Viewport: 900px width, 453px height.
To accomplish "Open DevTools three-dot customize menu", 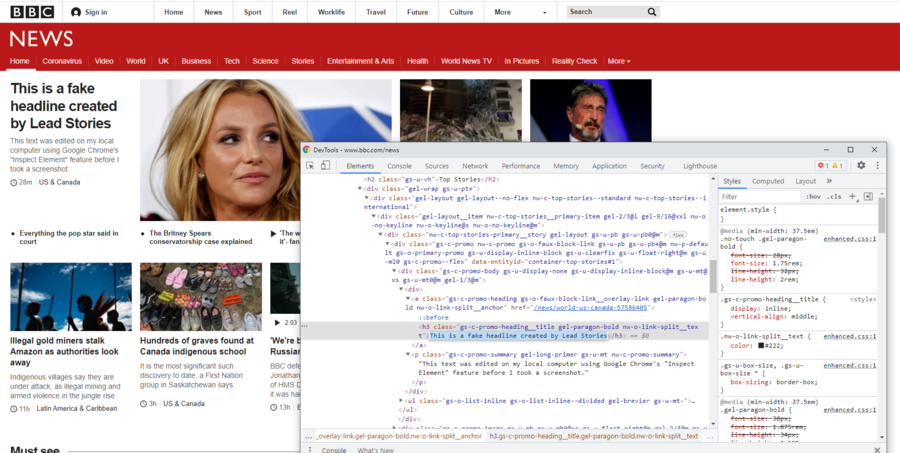I will pos(878,165).
